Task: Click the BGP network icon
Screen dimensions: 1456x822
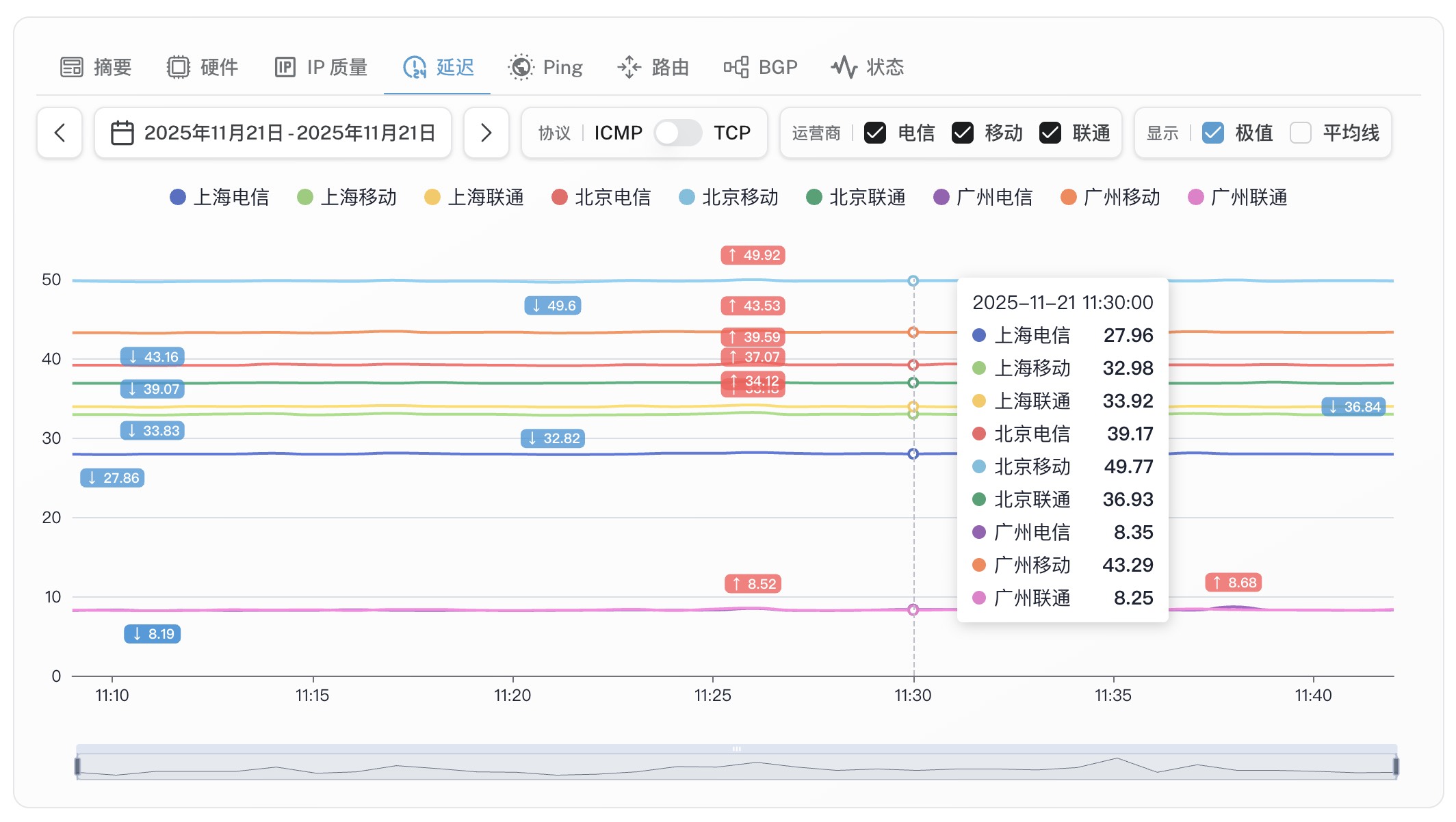Action: 736,67
